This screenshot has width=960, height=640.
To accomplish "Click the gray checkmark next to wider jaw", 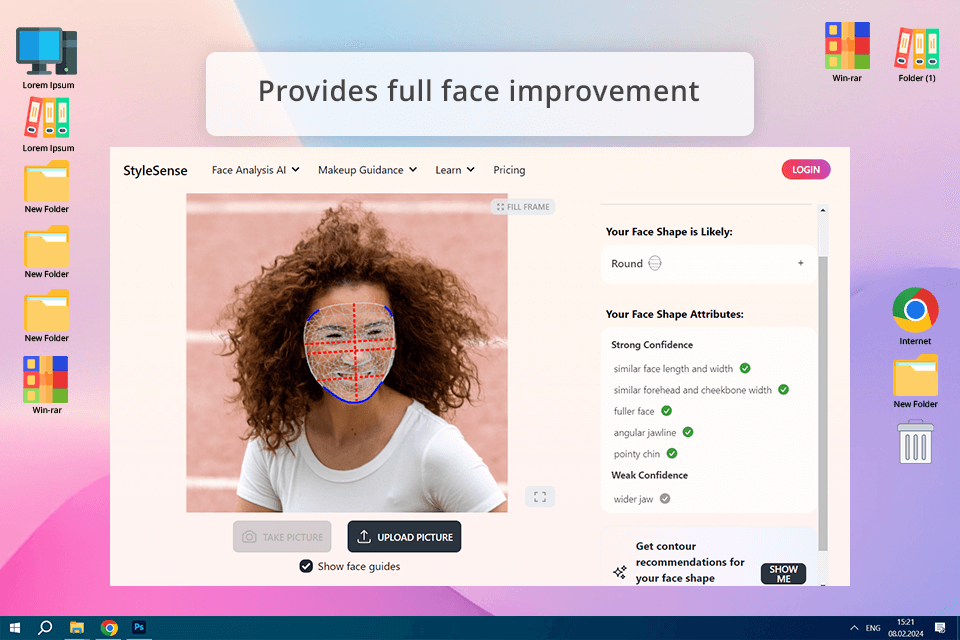I will coord(665,499).
